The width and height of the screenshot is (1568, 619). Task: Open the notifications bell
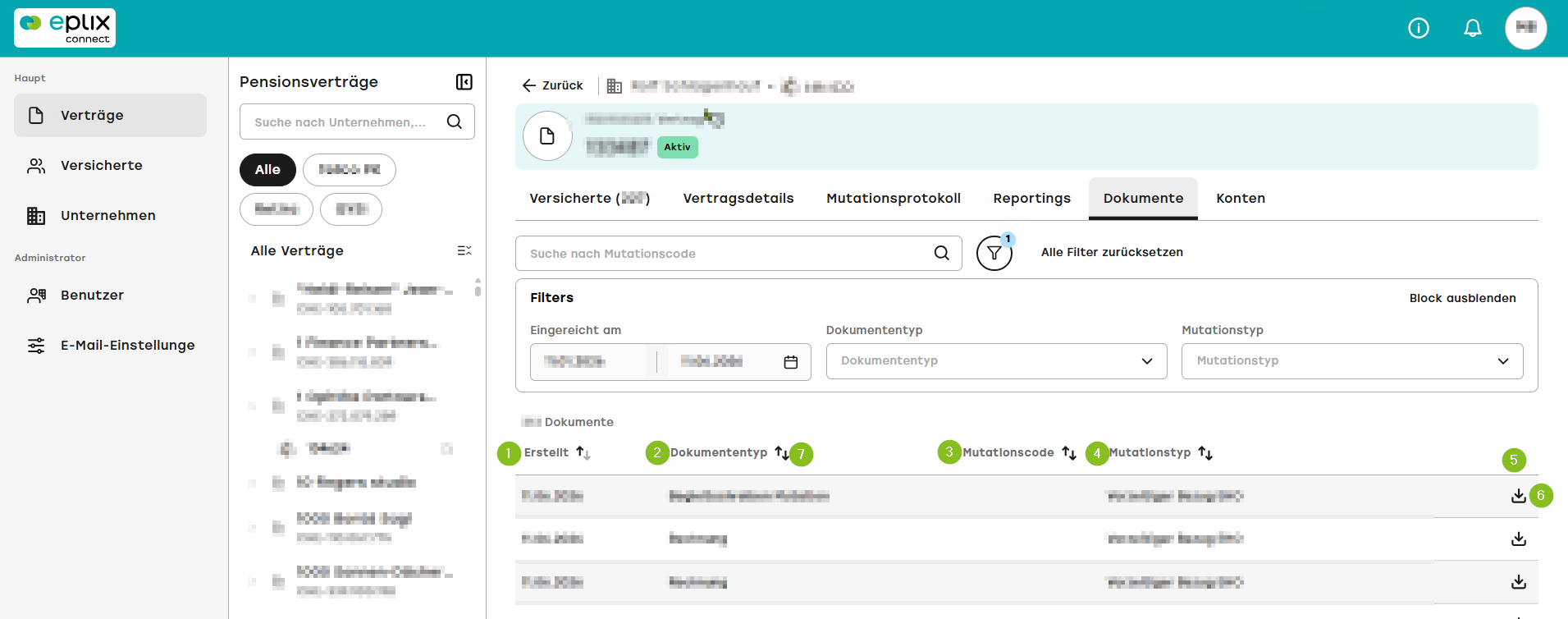pyautogui.click(x=1473, y=28)
